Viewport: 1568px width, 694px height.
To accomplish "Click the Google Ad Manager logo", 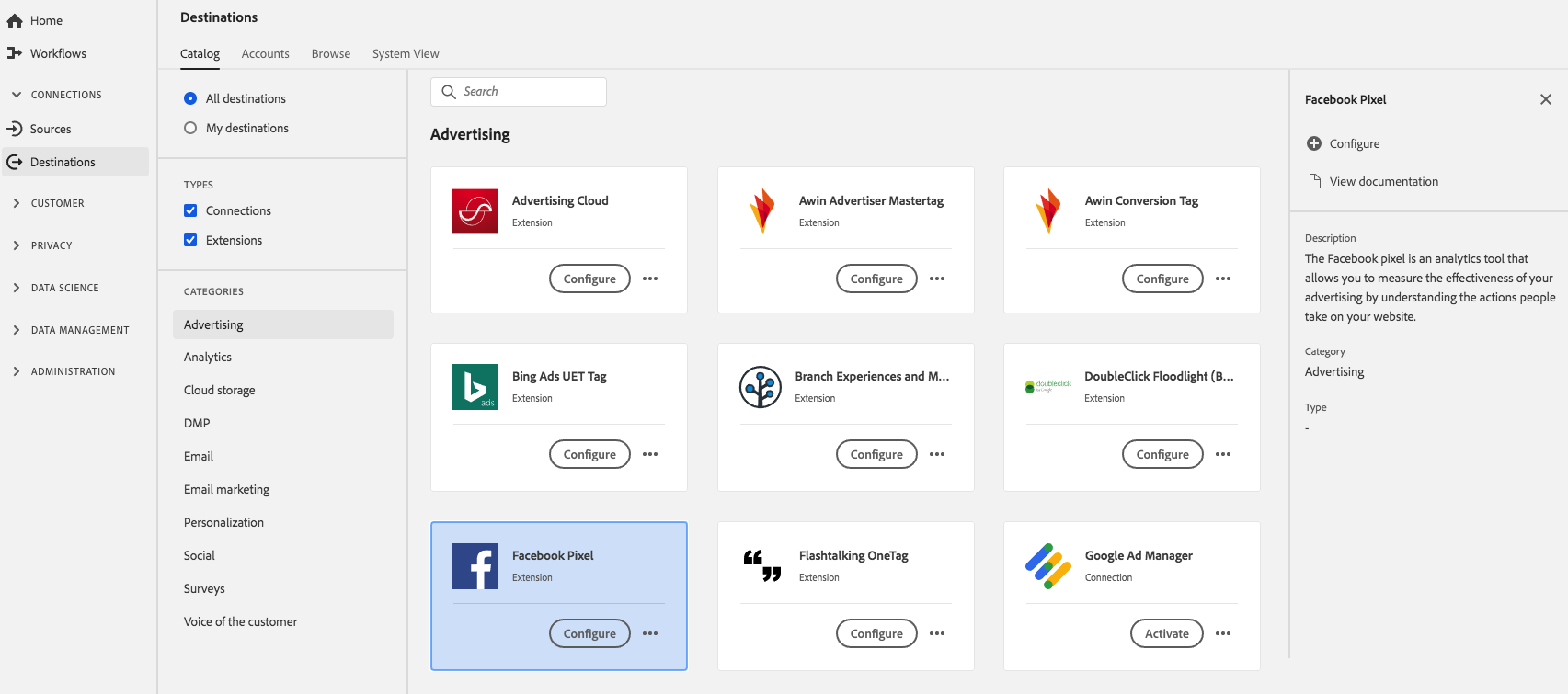I will pos(1048,566).
